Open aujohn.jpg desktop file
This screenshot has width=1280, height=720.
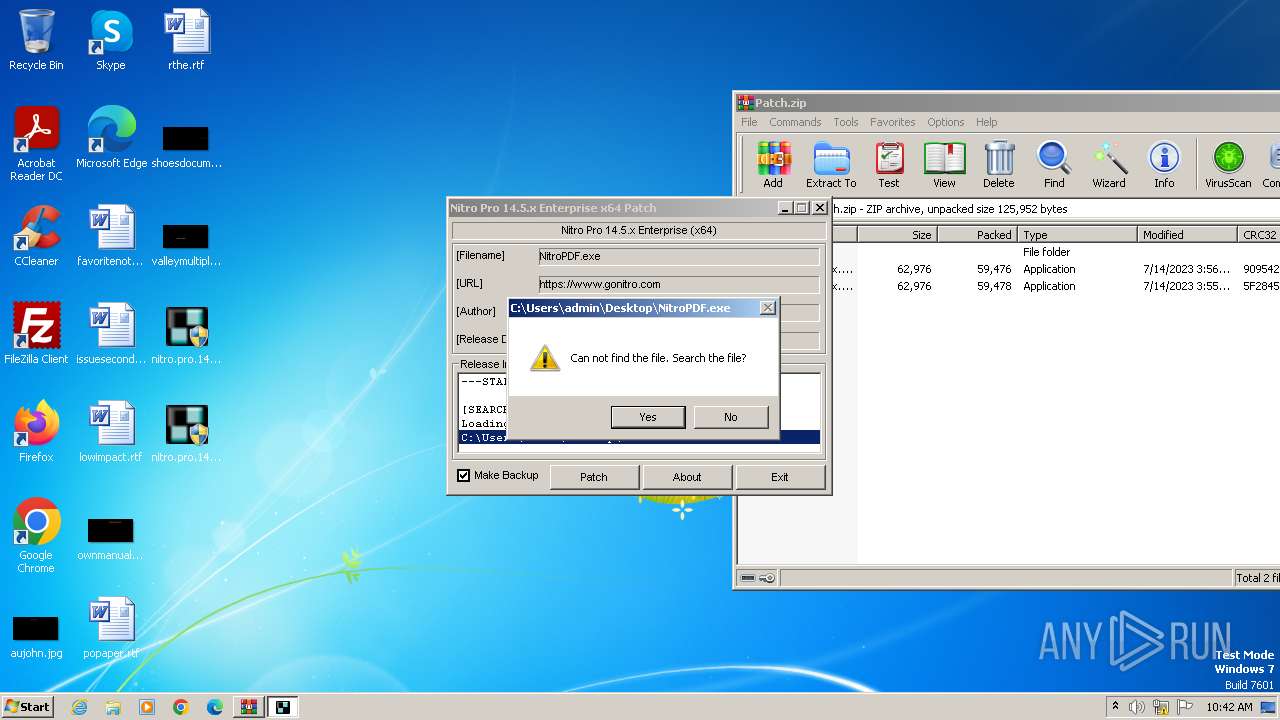click(36, 636)
